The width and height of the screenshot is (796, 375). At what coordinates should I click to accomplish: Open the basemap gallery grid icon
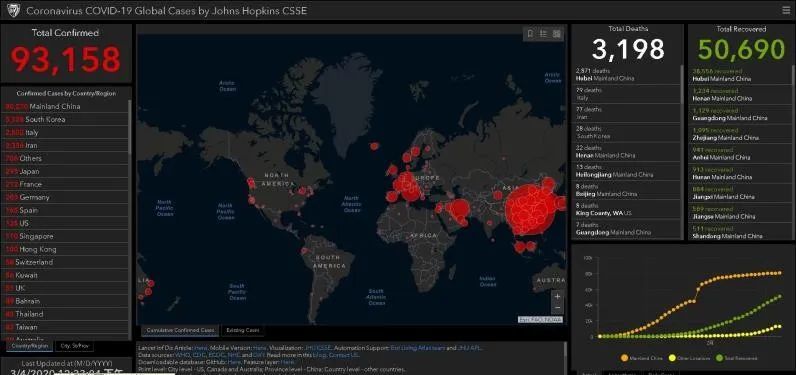click(556, 34)
